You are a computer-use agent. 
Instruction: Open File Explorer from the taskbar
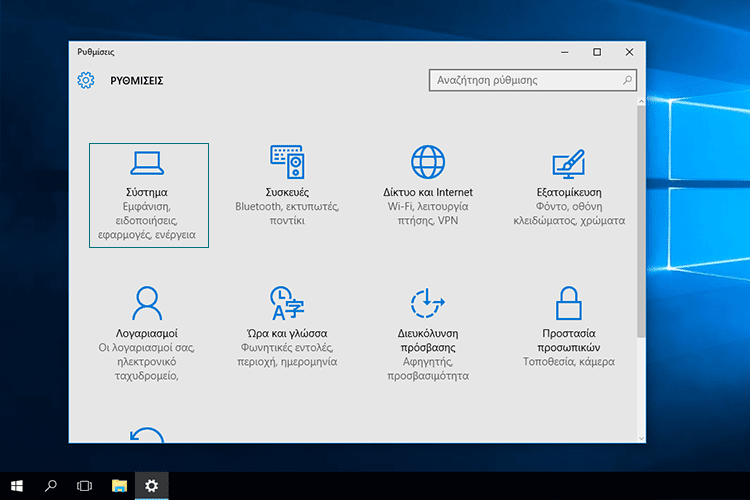119,486
